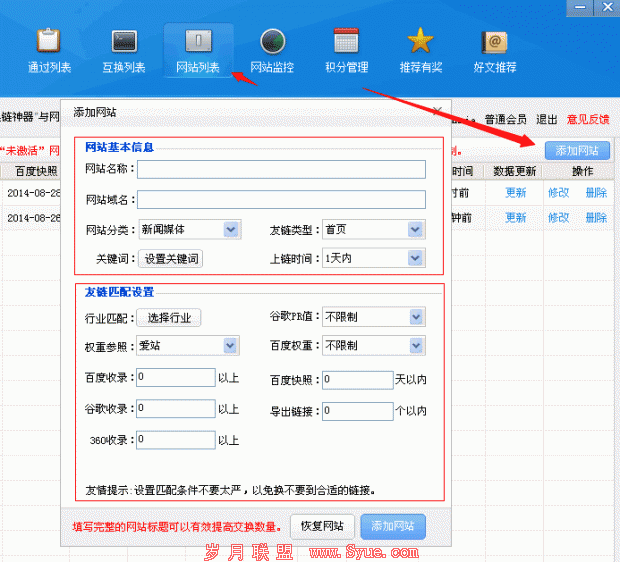Image resolution: width=620 pixels, height=562 pixels.
Task: Click the 百度快照 column header in table
Action: click(36, 171)
